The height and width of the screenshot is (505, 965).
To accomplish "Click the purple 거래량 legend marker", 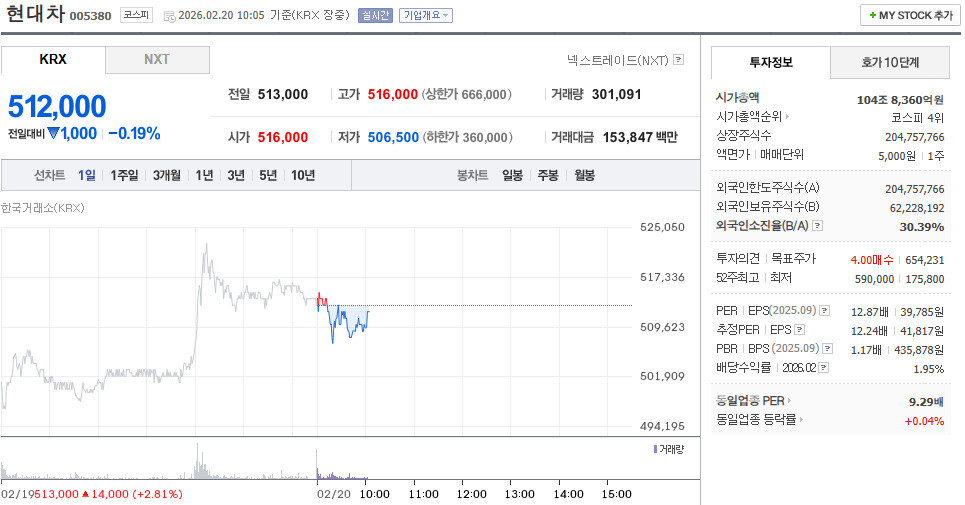I will 655,450.
